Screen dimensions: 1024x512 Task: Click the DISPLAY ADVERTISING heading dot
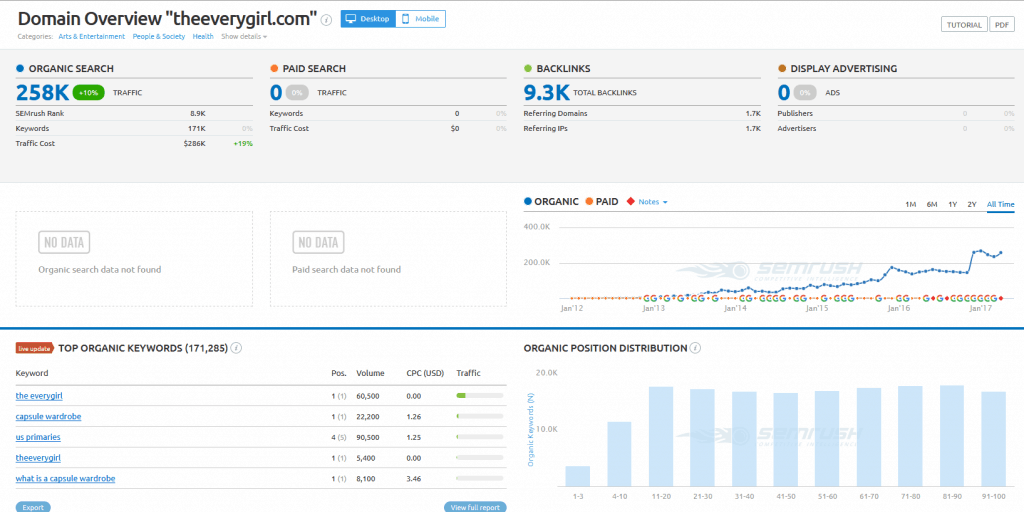point(782,69)
